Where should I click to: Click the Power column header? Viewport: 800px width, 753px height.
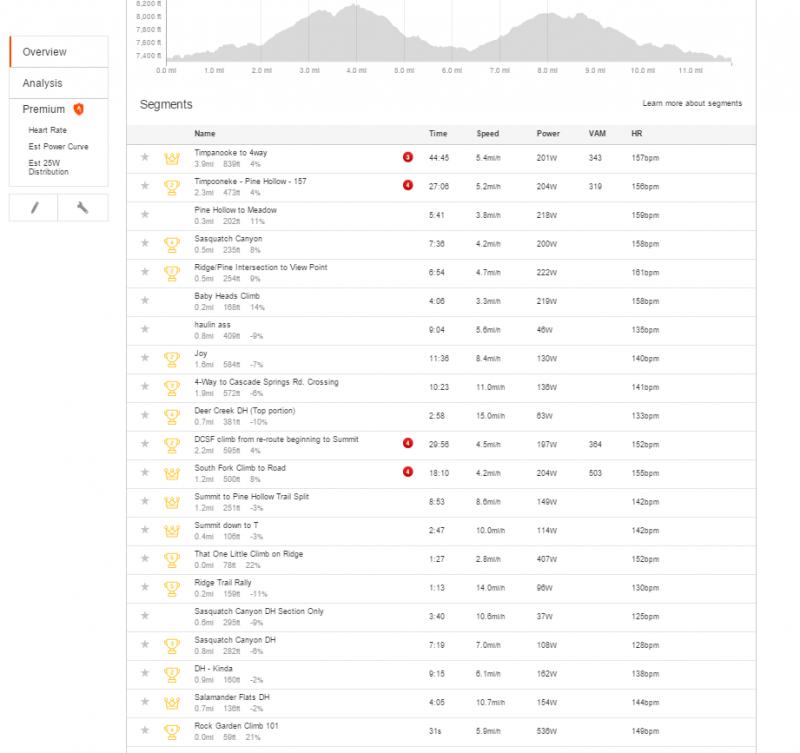(548, 134)
